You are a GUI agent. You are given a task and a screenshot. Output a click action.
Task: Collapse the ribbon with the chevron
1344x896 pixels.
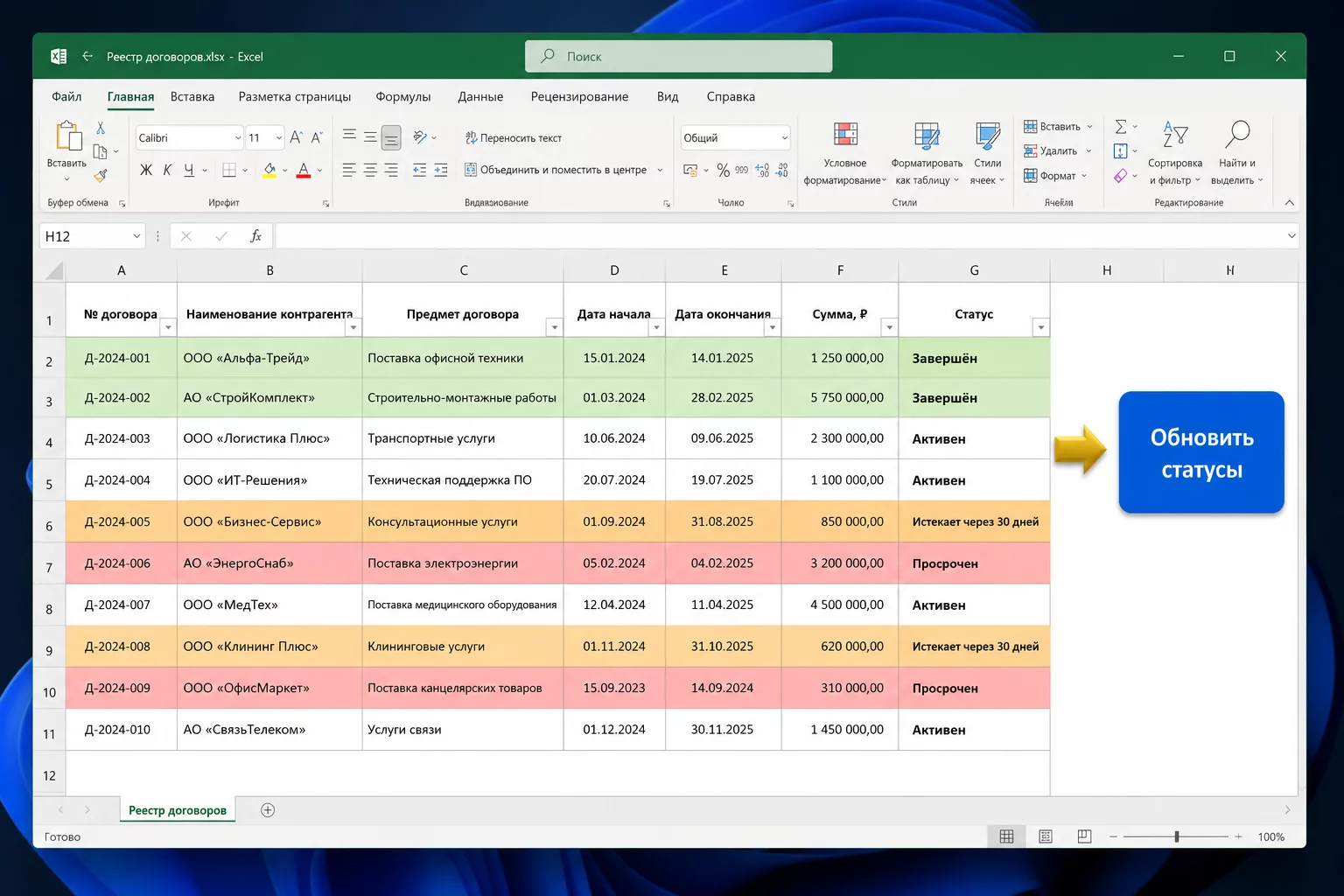tap(1289, 202)
